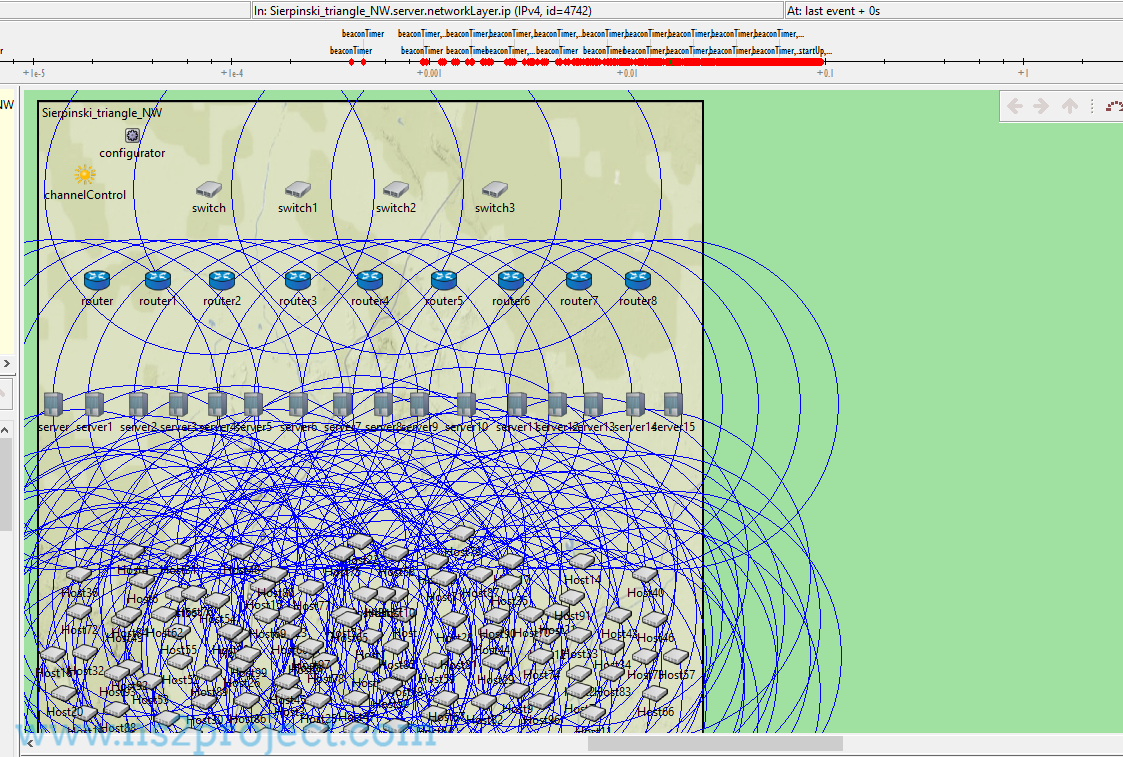Click the switch2 device icon
The image size is (1123, 757).
395,190
